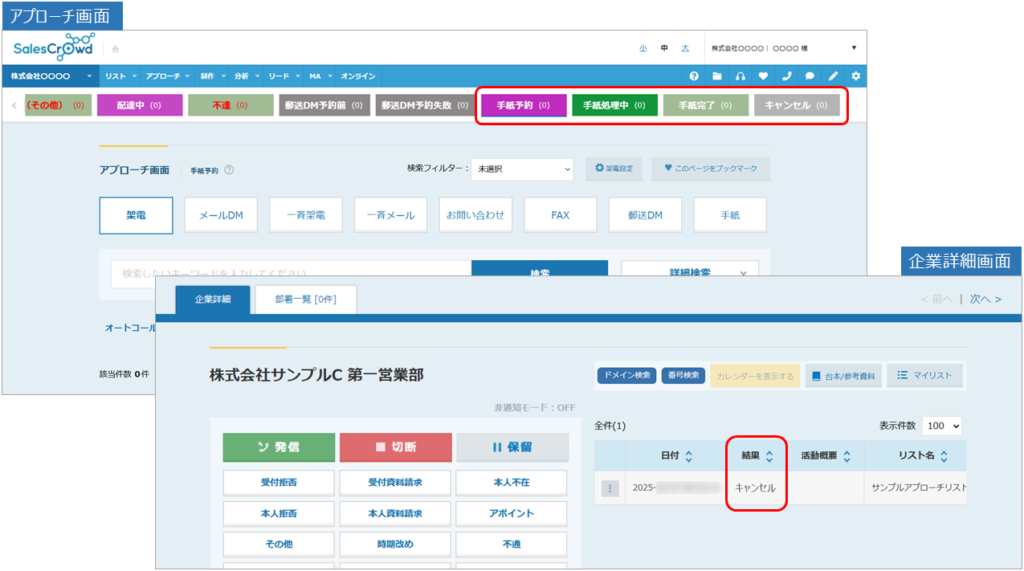Set font size to 小 (small)
Image resolution: width=1024 pixels, height=571 pixels.
click(642, 48)
